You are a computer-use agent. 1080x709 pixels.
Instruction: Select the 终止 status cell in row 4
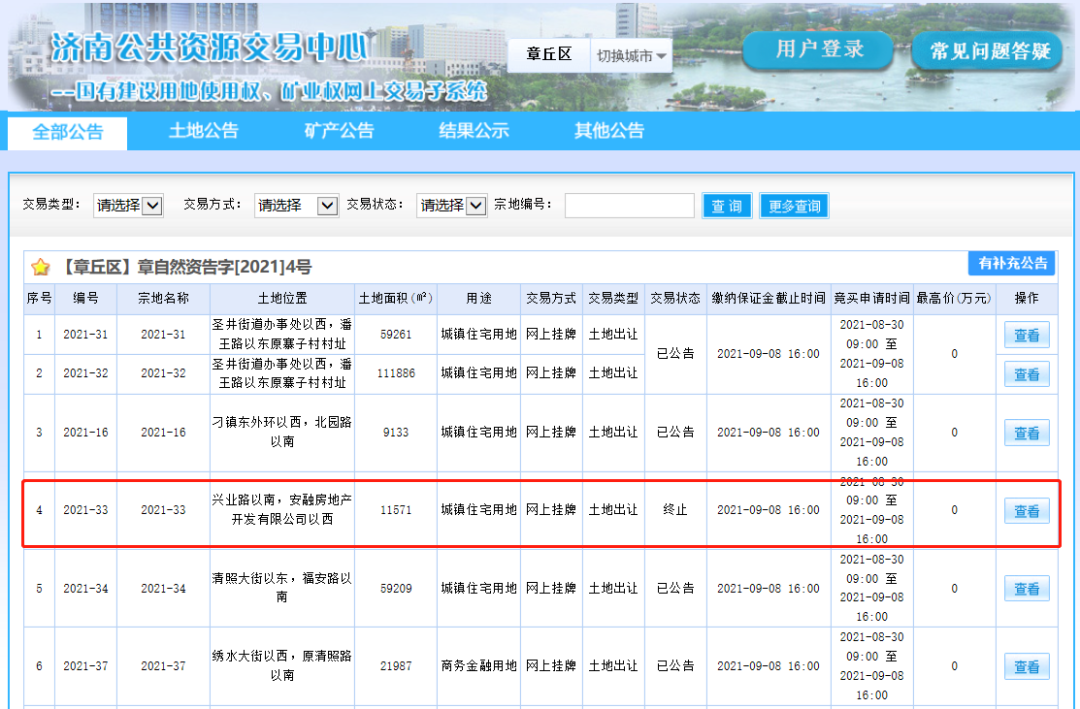tap(676, 510)
